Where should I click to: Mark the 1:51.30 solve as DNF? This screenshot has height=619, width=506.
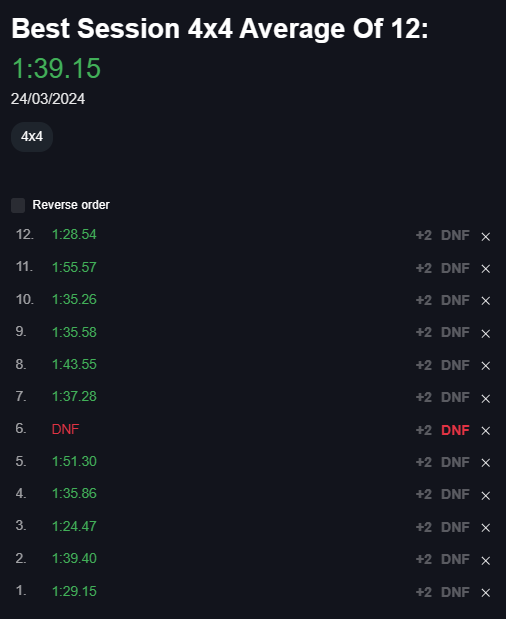click(x=455, y=462)
